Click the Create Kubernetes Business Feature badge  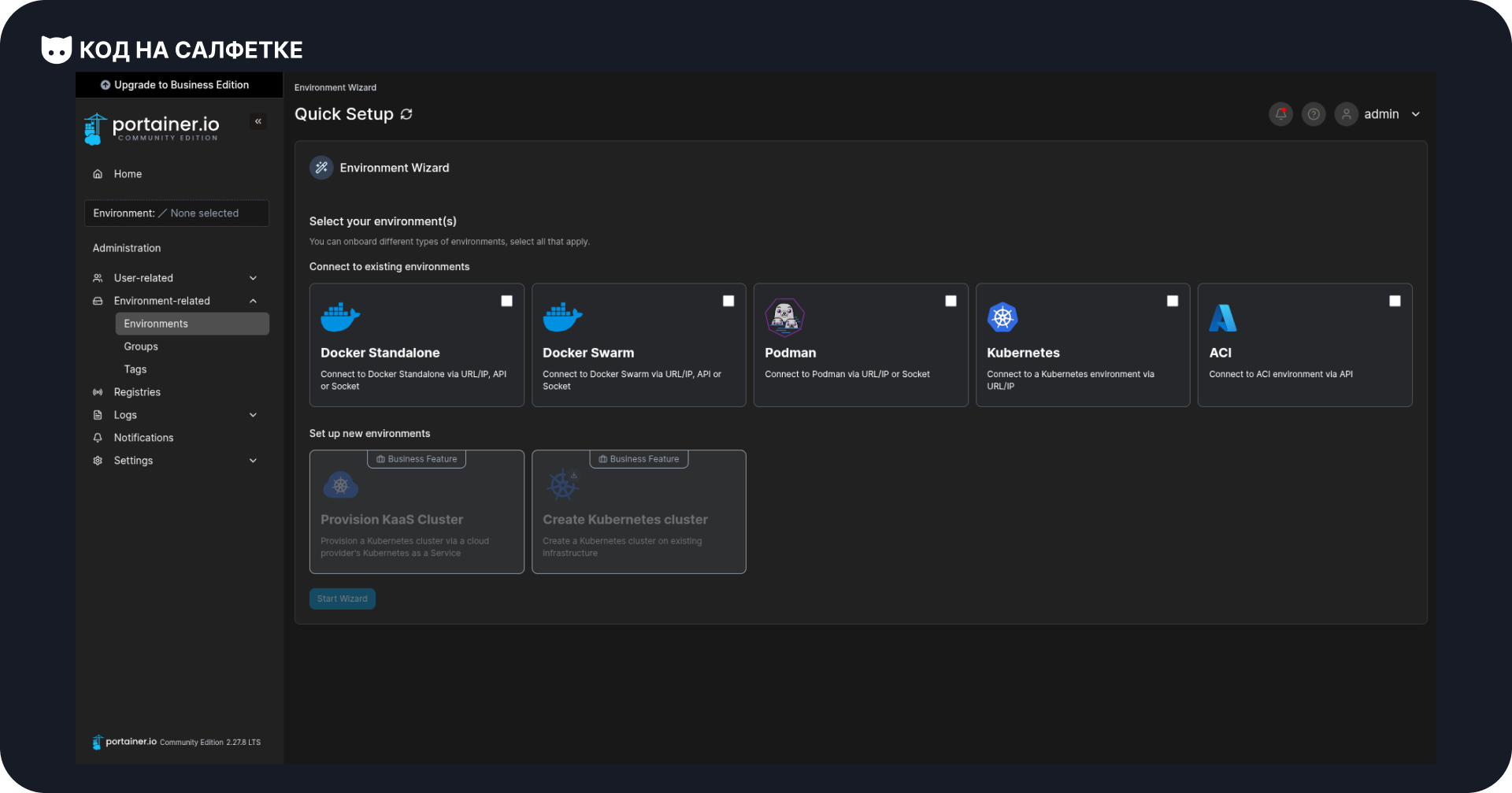point(639,459)
